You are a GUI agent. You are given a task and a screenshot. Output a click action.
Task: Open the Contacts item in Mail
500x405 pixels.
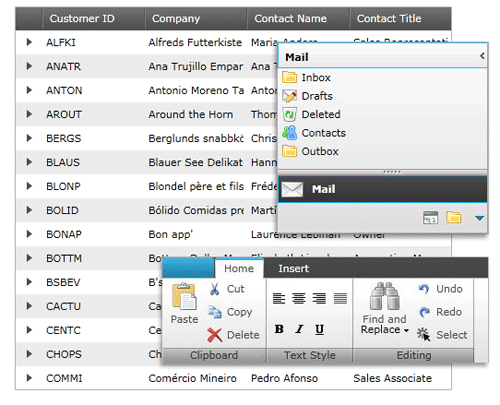(323, 133)
